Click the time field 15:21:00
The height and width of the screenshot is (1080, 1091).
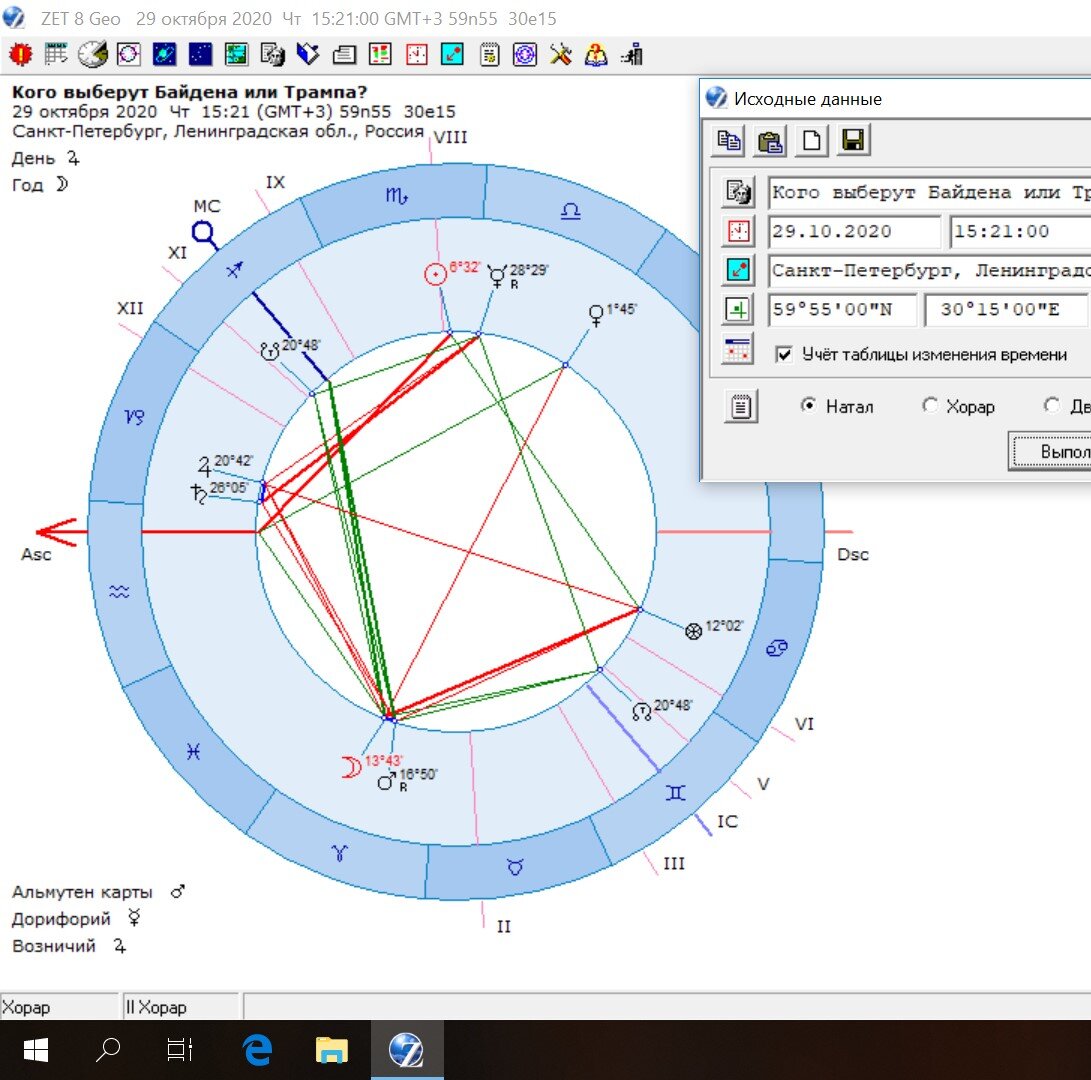[1020, 232]
